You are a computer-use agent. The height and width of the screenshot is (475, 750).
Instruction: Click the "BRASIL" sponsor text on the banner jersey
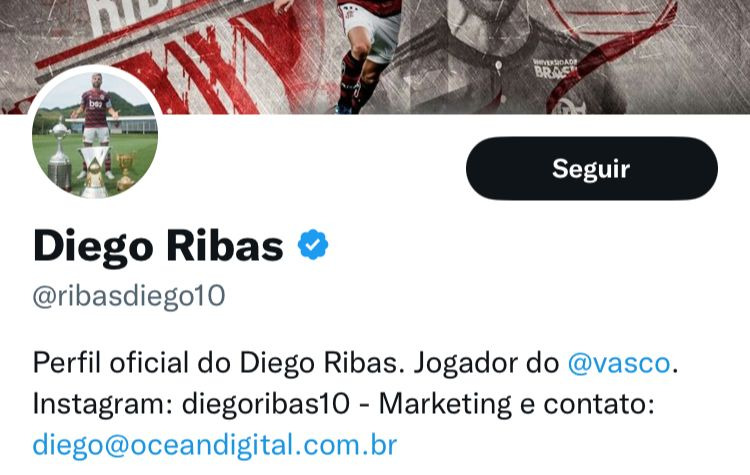coord(555,71)
